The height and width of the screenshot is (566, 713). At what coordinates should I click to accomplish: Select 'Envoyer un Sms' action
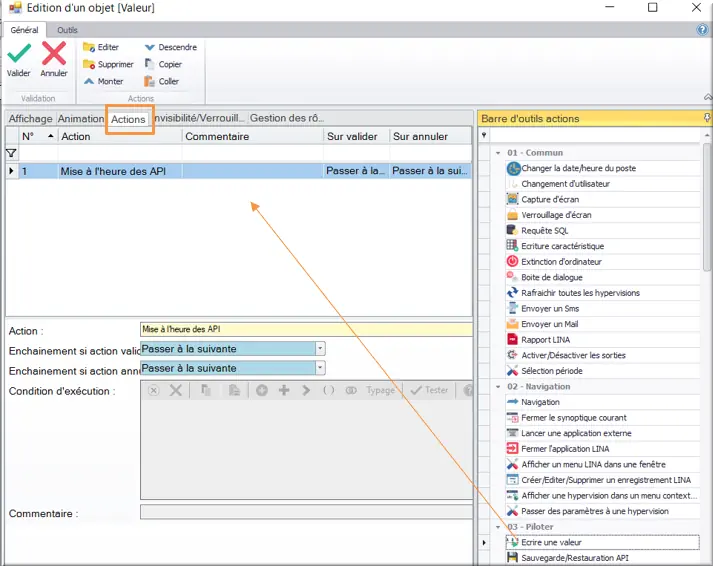click(603, 308)
